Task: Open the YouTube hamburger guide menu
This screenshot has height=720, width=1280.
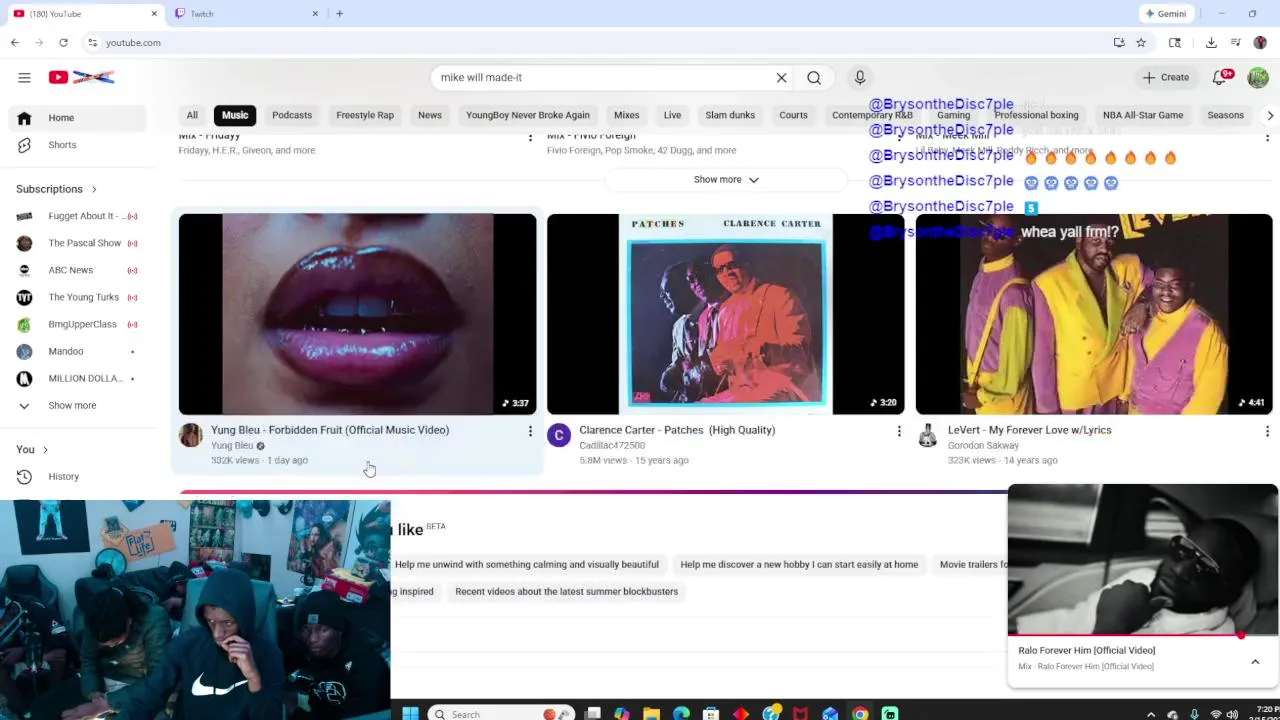Action: point(24,77)
